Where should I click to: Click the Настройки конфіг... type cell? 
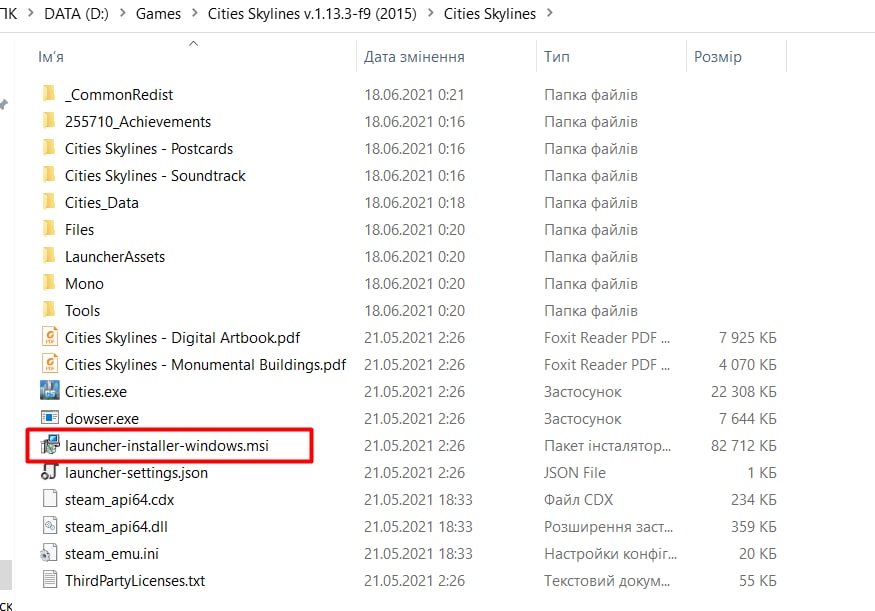(x=610, y=554)
